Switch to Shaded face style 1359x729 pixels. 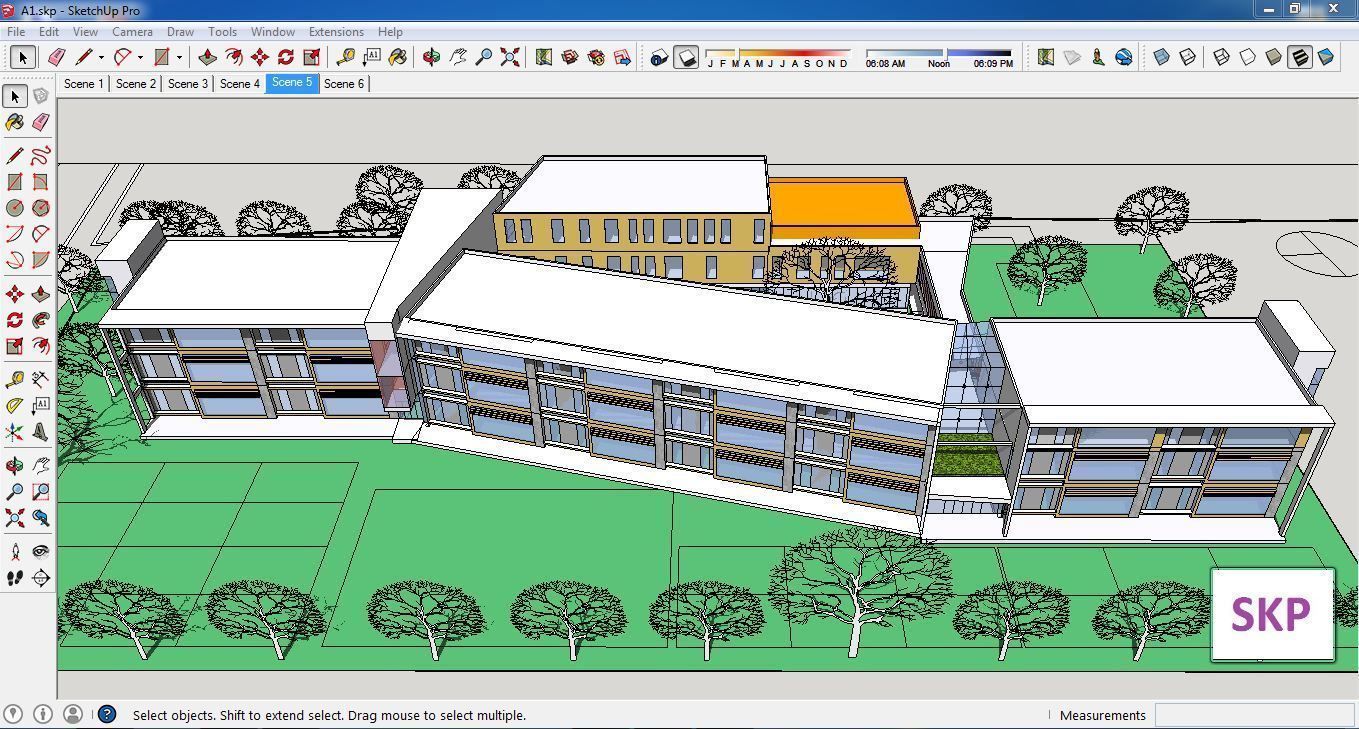point(1273,57)
